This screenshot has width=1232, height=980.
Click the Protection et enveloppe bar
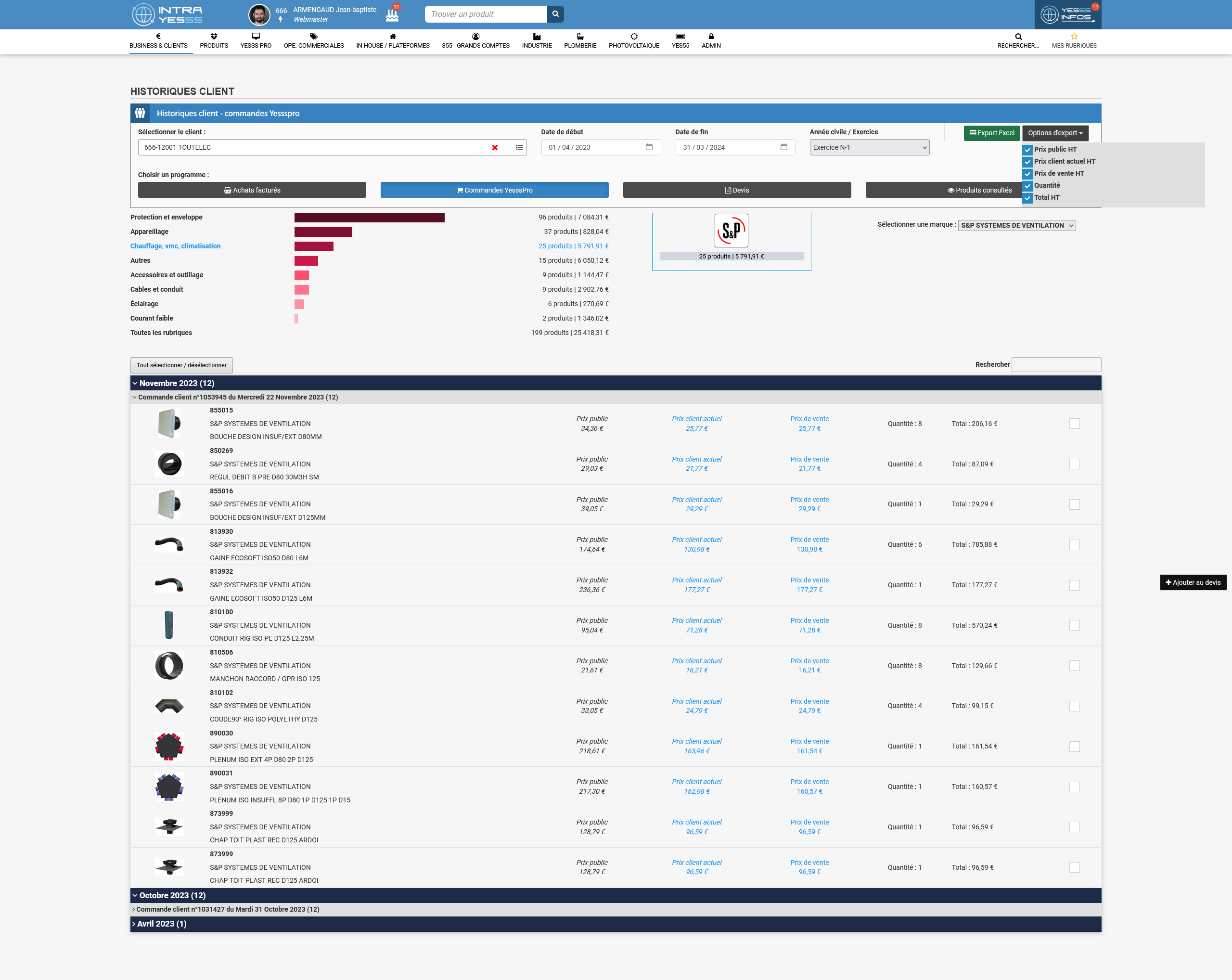coord(369,217)
